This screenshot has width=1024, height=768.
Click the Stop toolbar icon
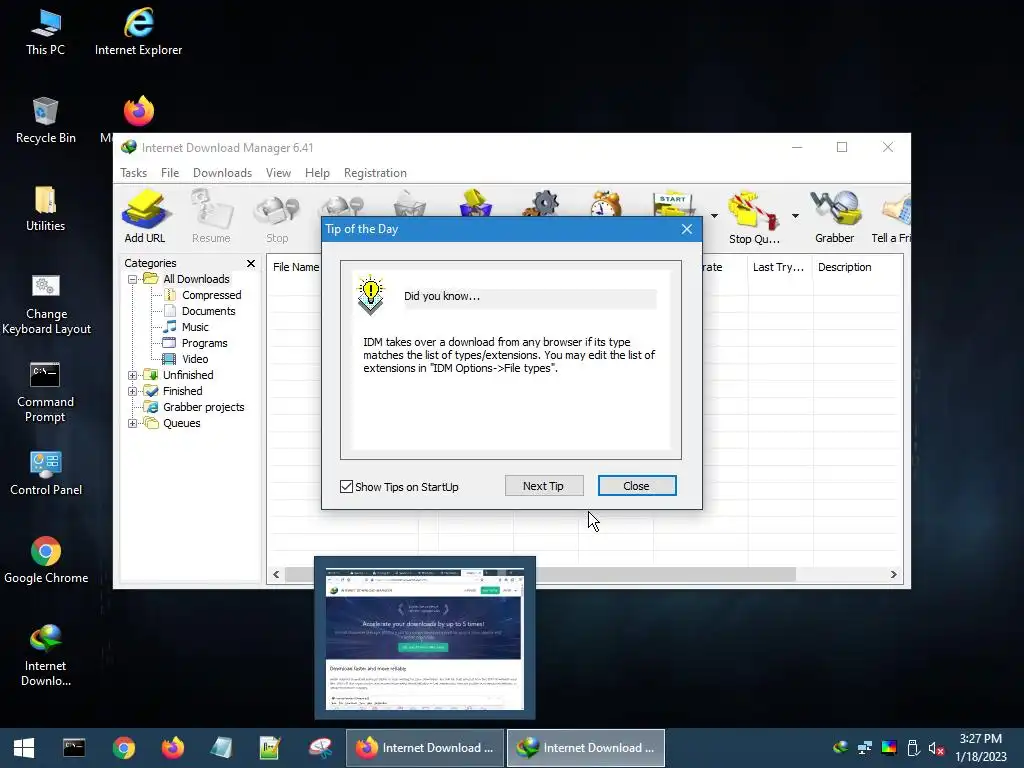(277, 216)
